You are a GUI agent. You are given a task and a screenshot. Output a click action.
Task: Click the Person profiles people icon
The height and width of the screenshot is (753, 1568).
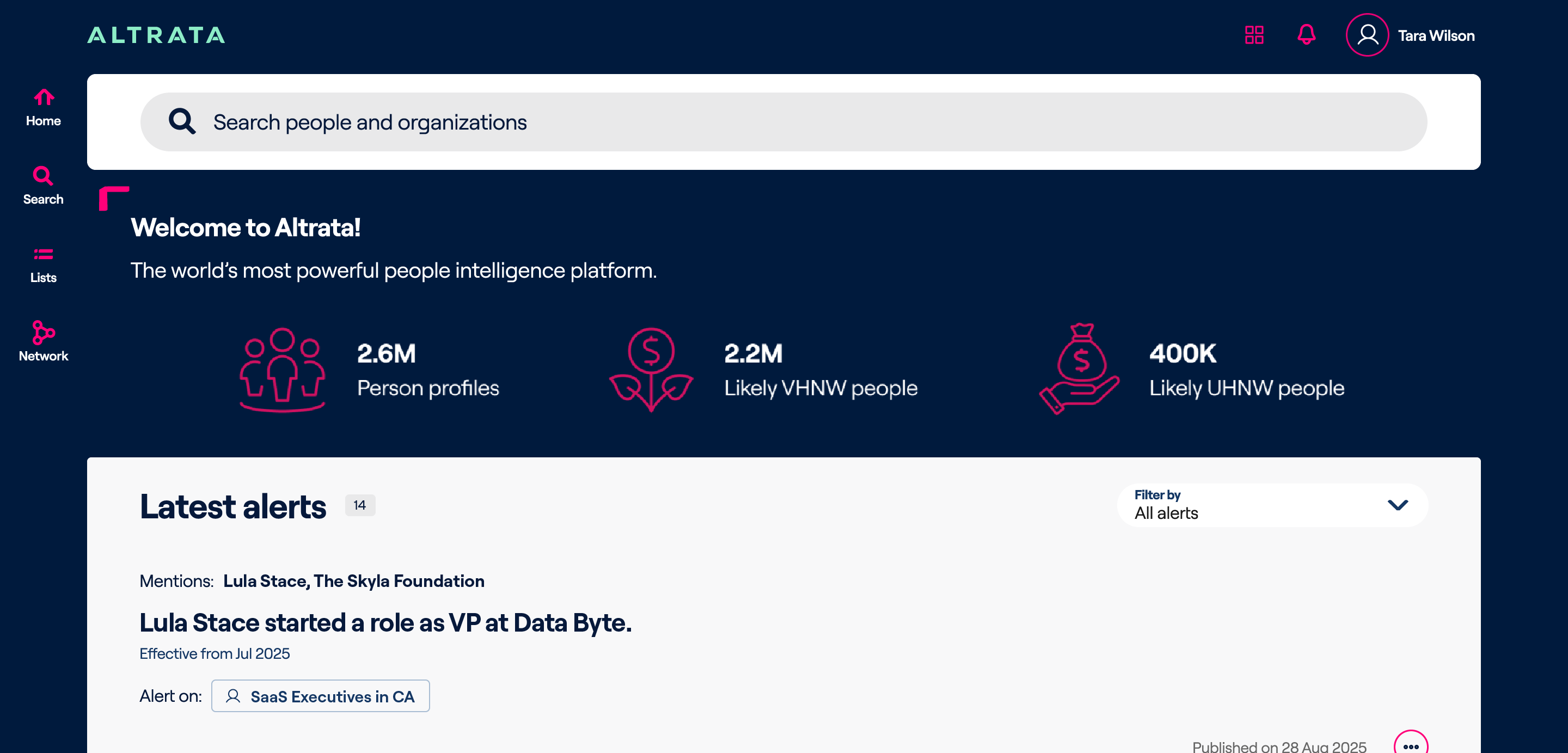[283, 370]
